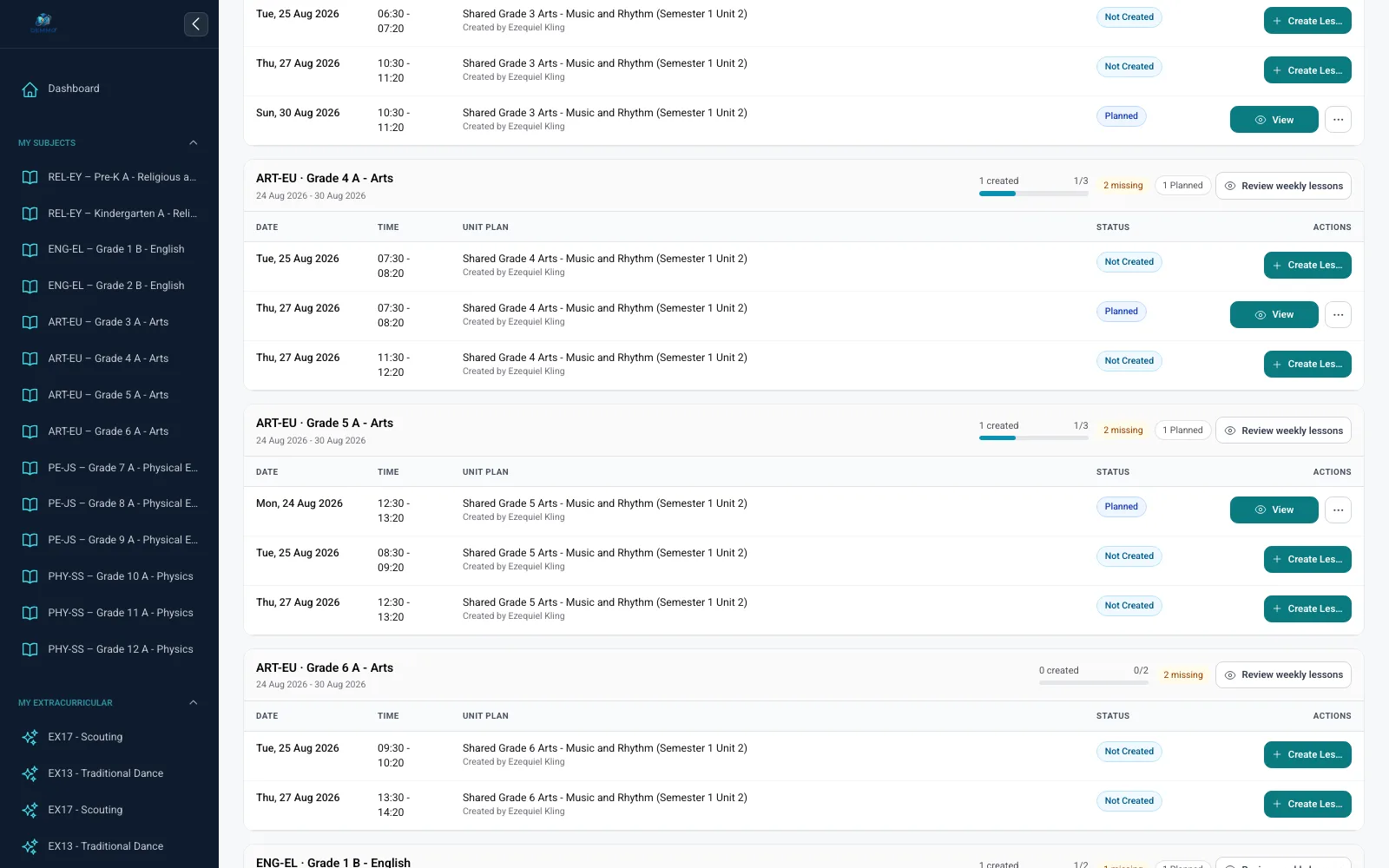Click Not Created status Grade 6 Tue 25 Aug
Screen dimensions: 1389x868
click(x=1129, y=752)
